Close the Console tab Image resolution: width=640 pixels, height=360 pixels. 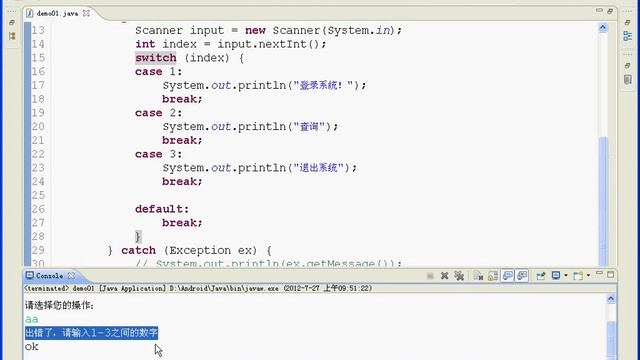click(x=71, y=276)
